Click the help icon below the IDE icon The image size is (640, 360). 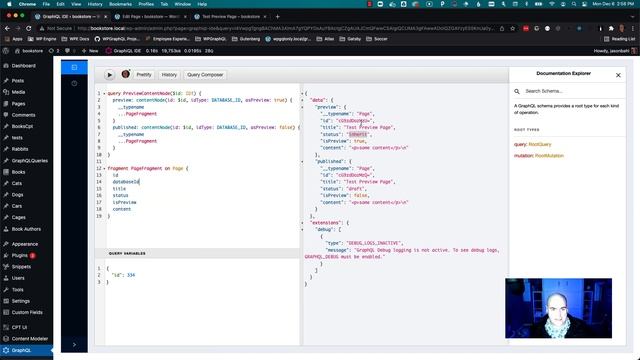coord(74,83)
